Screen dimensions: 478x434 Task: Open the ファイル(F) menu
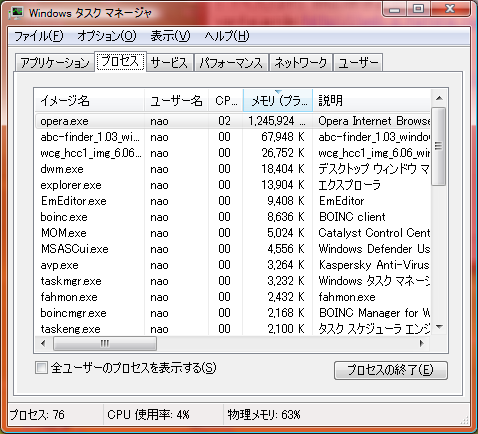pyautogui.click(x=38, y=36)
